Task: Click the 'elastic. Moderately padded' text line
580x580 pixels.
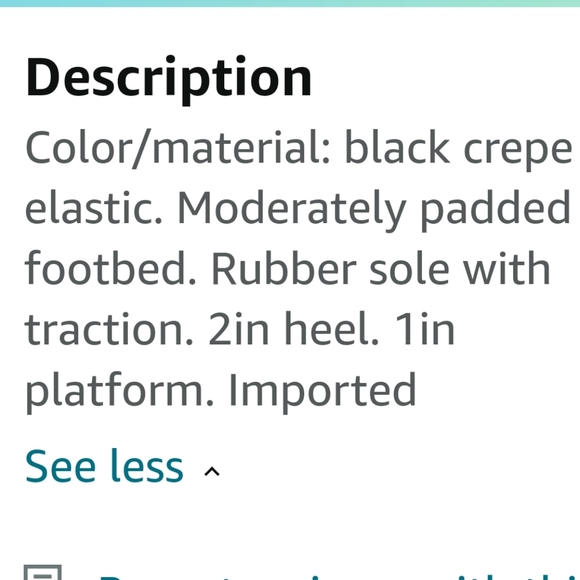Action: tap(298, 210)
